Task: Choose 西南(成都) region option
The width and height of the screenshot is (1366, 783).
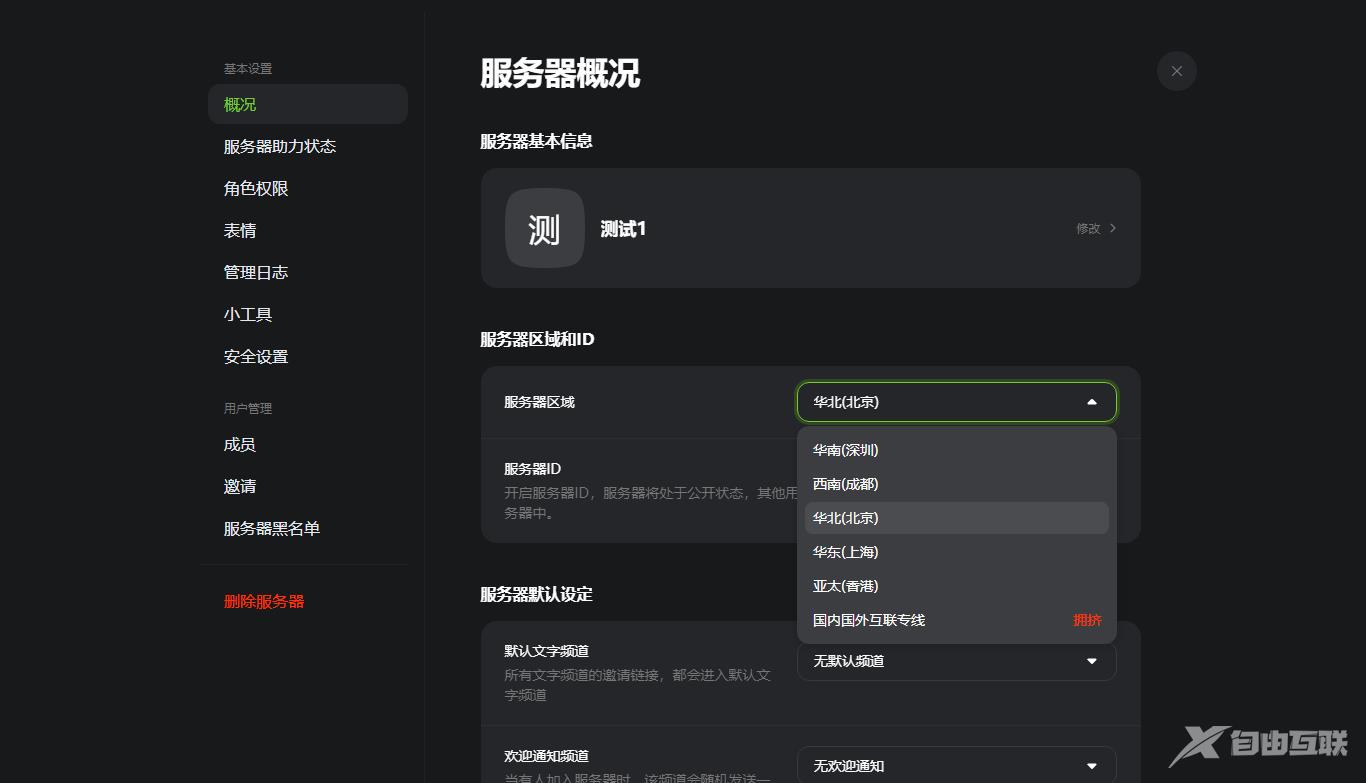Action: (957, 484)
